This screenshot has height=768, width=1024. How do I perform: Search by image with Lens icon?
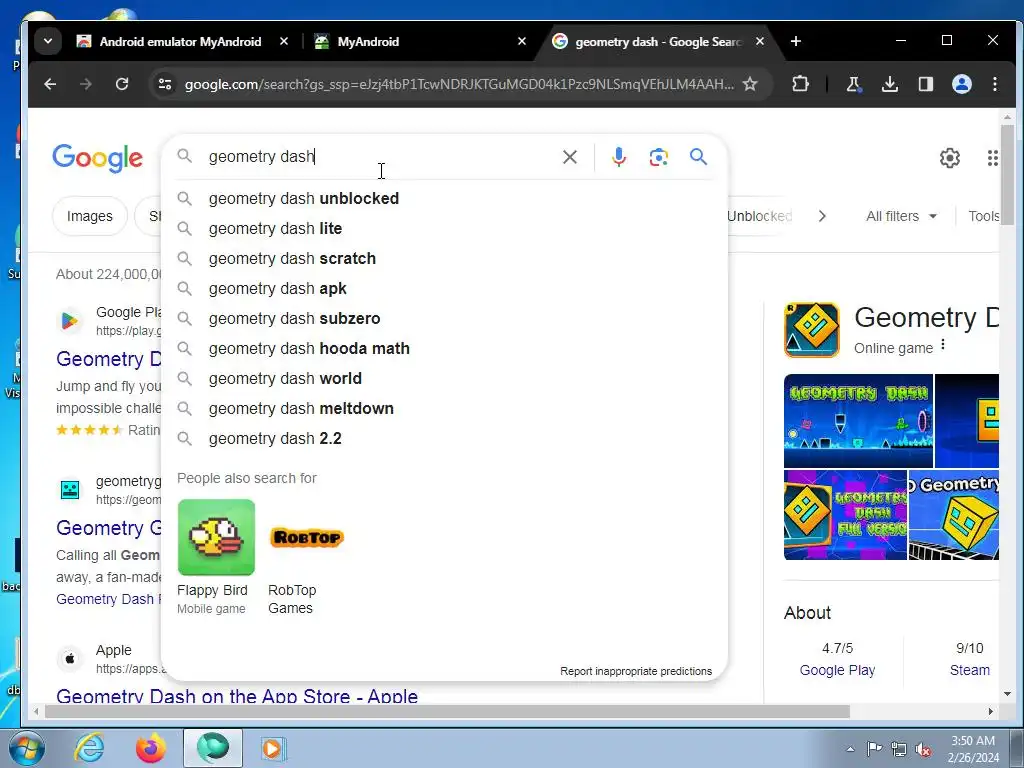click(x=658, y=157)
